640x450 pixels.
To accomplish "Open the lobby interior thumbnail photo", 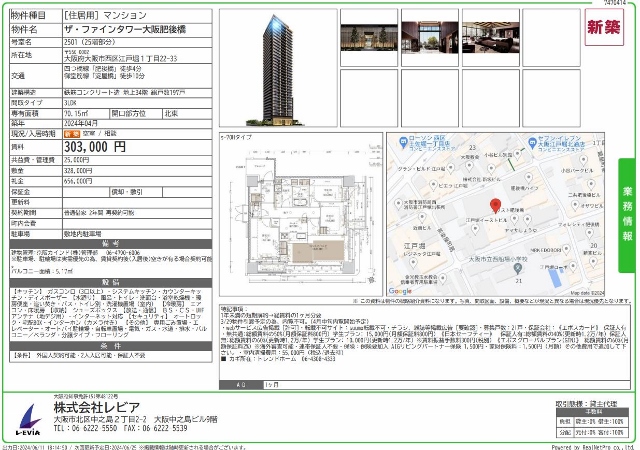I will coord(430,38).
